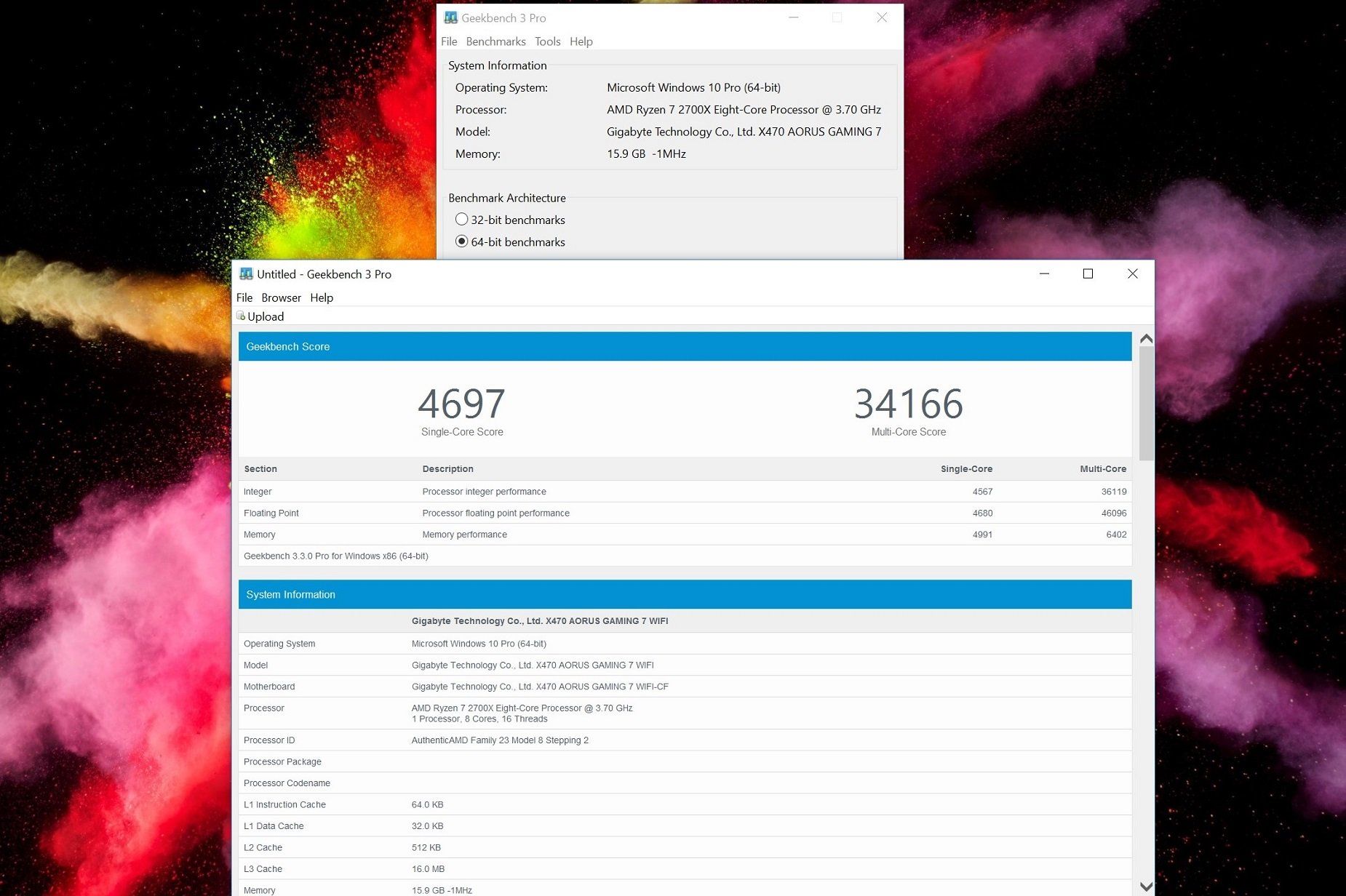Click the L3 Cache value 16.0 MB

point(428,869)
